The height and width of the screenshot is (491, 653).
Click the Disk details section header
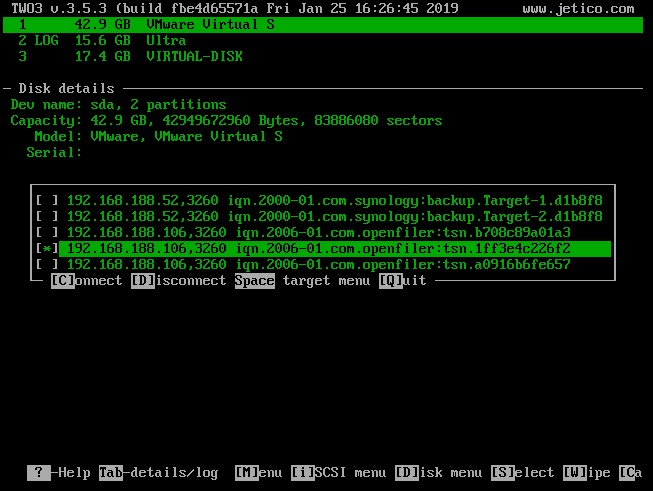click(x=66, y=88)
